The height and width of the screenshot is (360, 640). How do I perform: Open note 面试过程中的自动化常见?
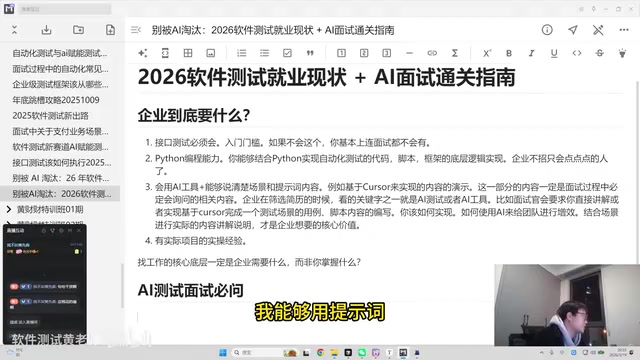[x=60, y=69]
